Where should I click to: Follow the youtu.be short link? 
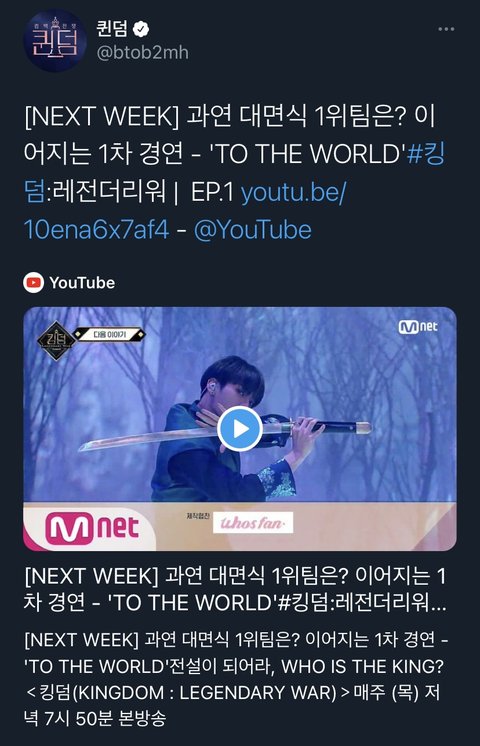(185, 211)
